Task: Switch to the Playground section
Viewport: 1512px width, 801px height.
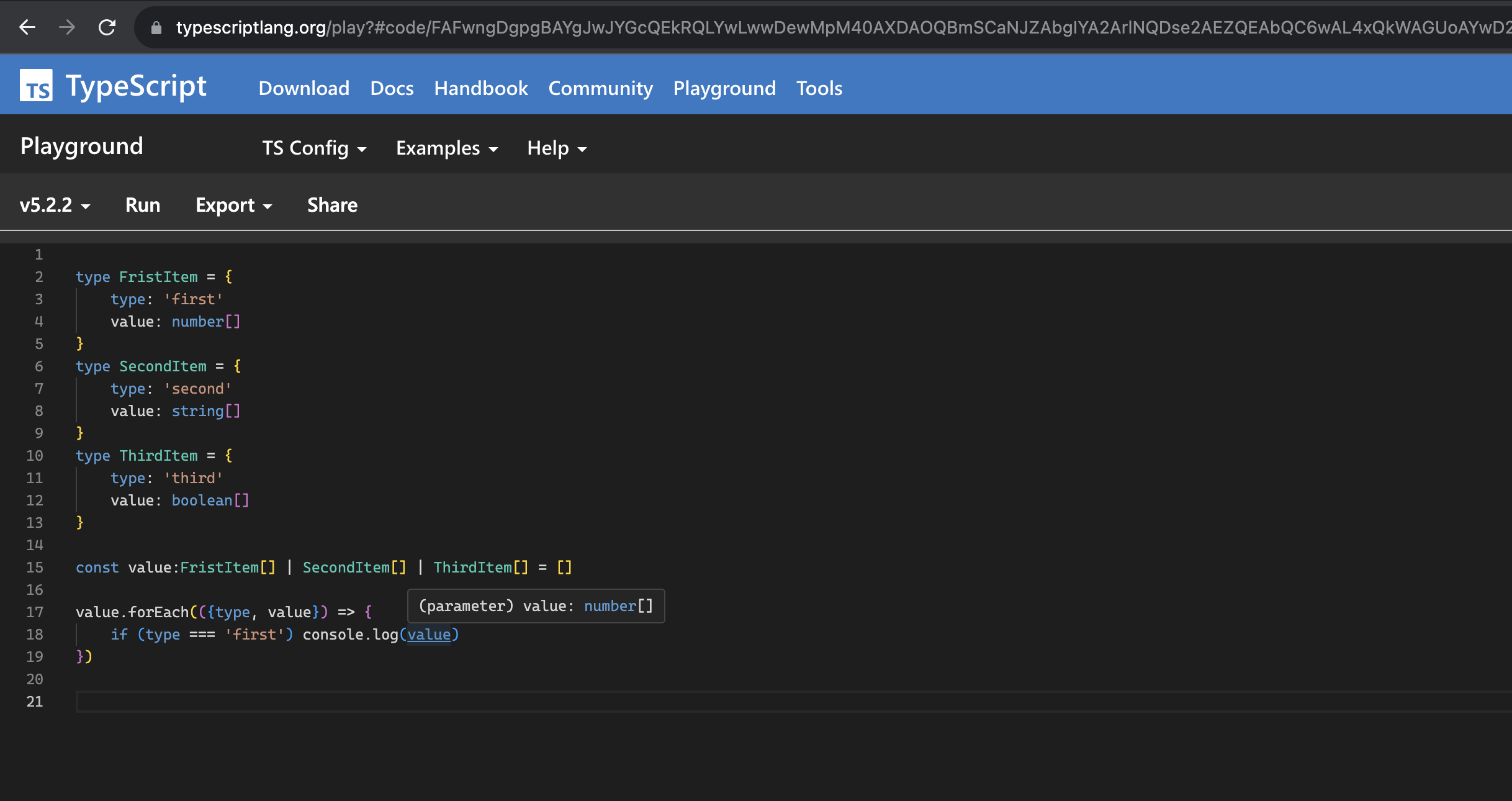Action: pyautogui.click(x=724, y=88)
